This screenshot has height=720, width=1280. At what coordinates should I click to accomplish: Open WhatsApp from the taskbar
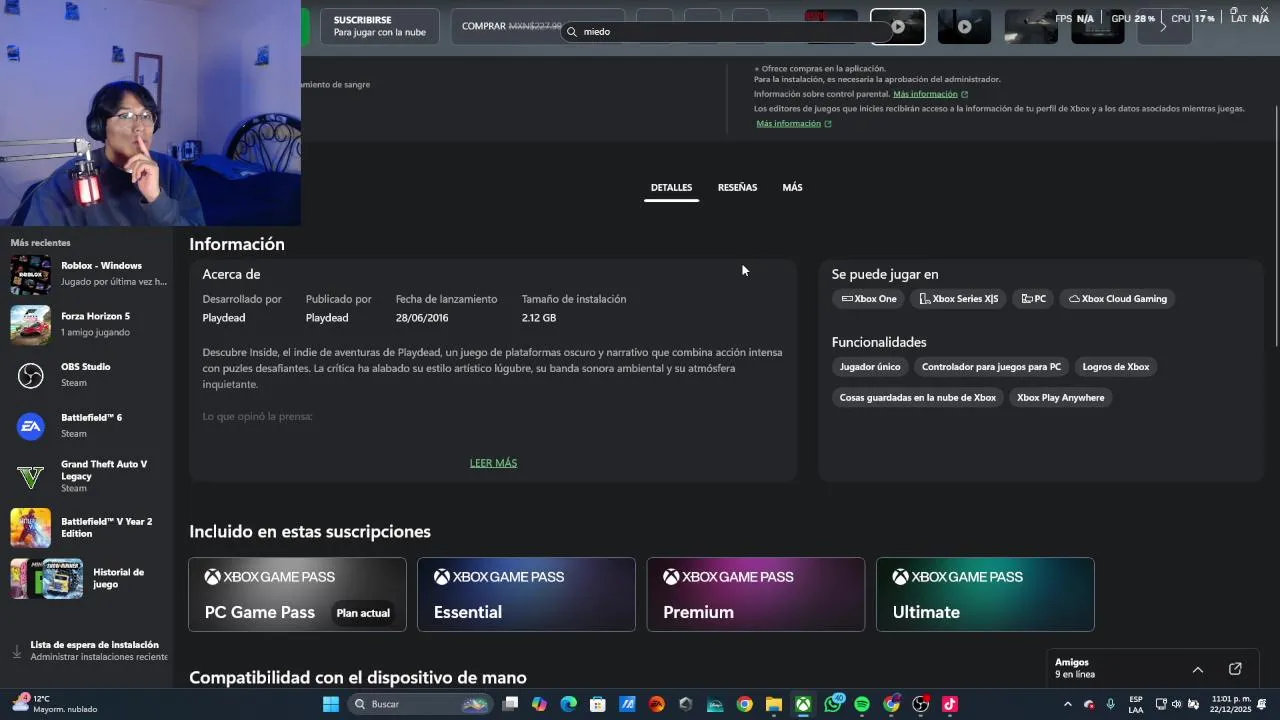[x=833, y=704]
